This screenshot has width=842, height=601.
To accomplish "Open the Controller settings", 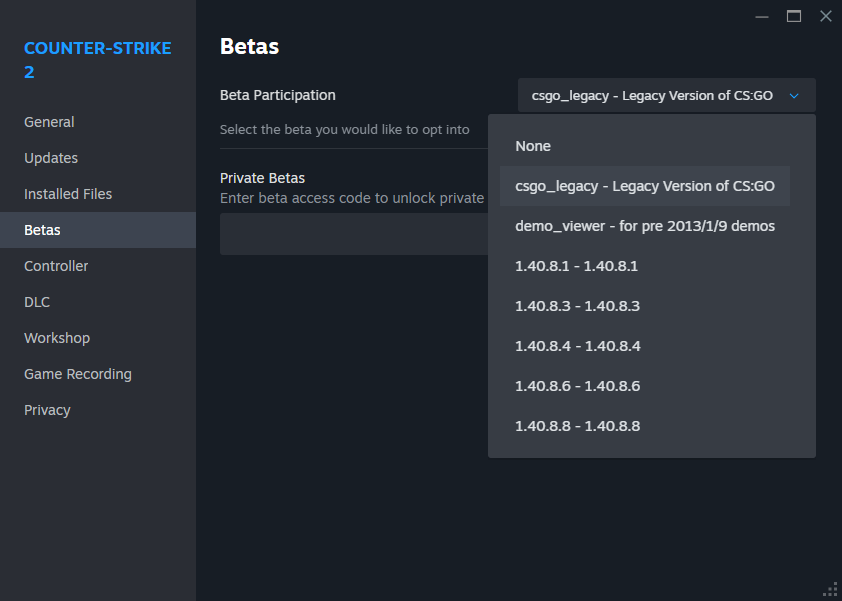I will (x=56, y=265).
